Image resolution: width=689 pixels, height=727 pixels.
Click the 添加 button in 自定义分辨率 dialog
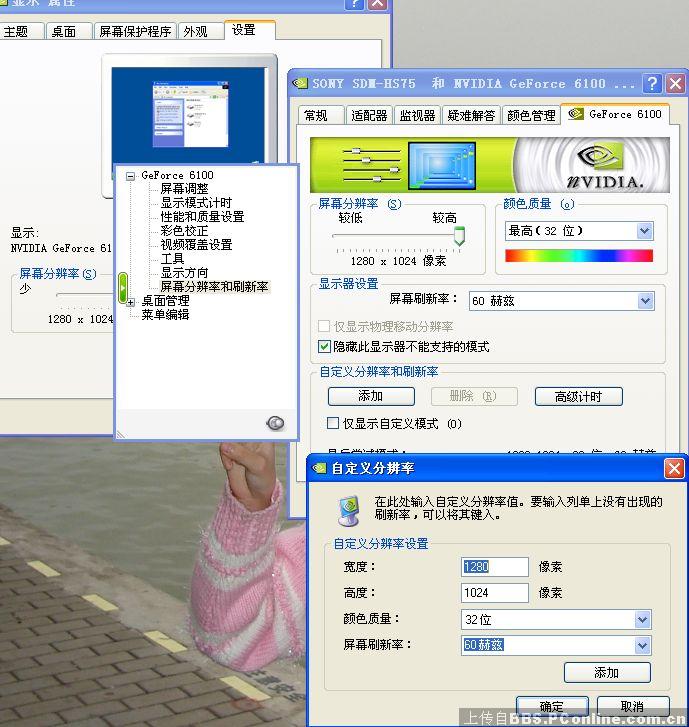pos(607,672)
